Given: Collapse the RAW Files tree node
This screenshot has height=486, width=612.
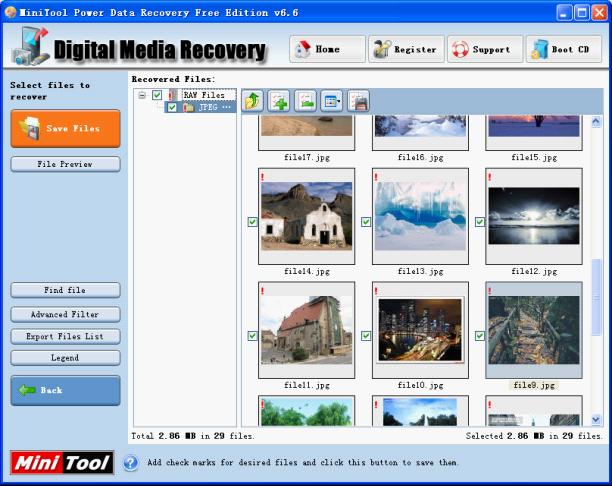Looking at the screenshot, I should click(142, 95).
